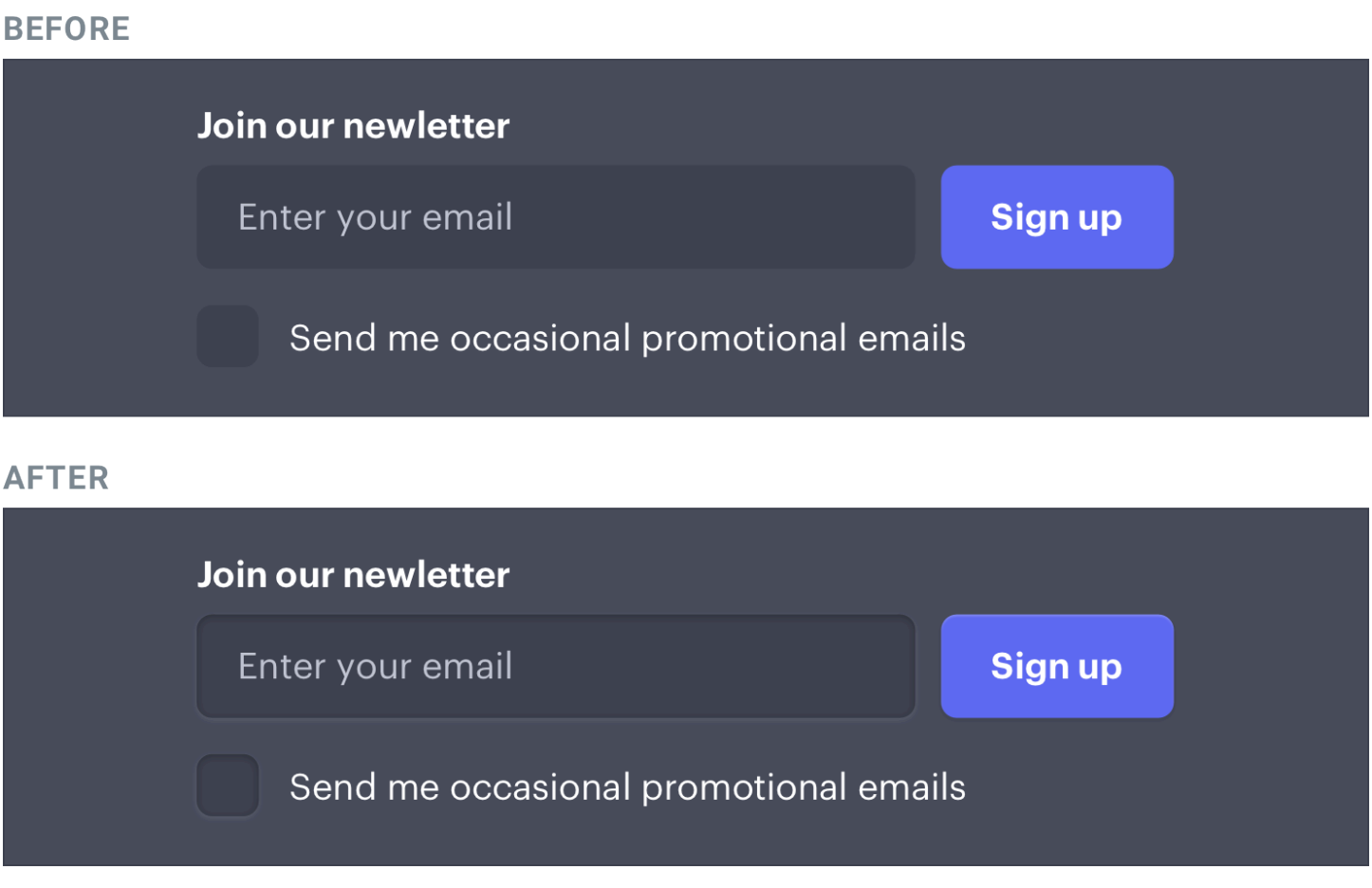Click the word 'emails' in the BEFORE checkbox label
The width and height of the screenshot is (1372, 888).
click(x=912, y=339)
